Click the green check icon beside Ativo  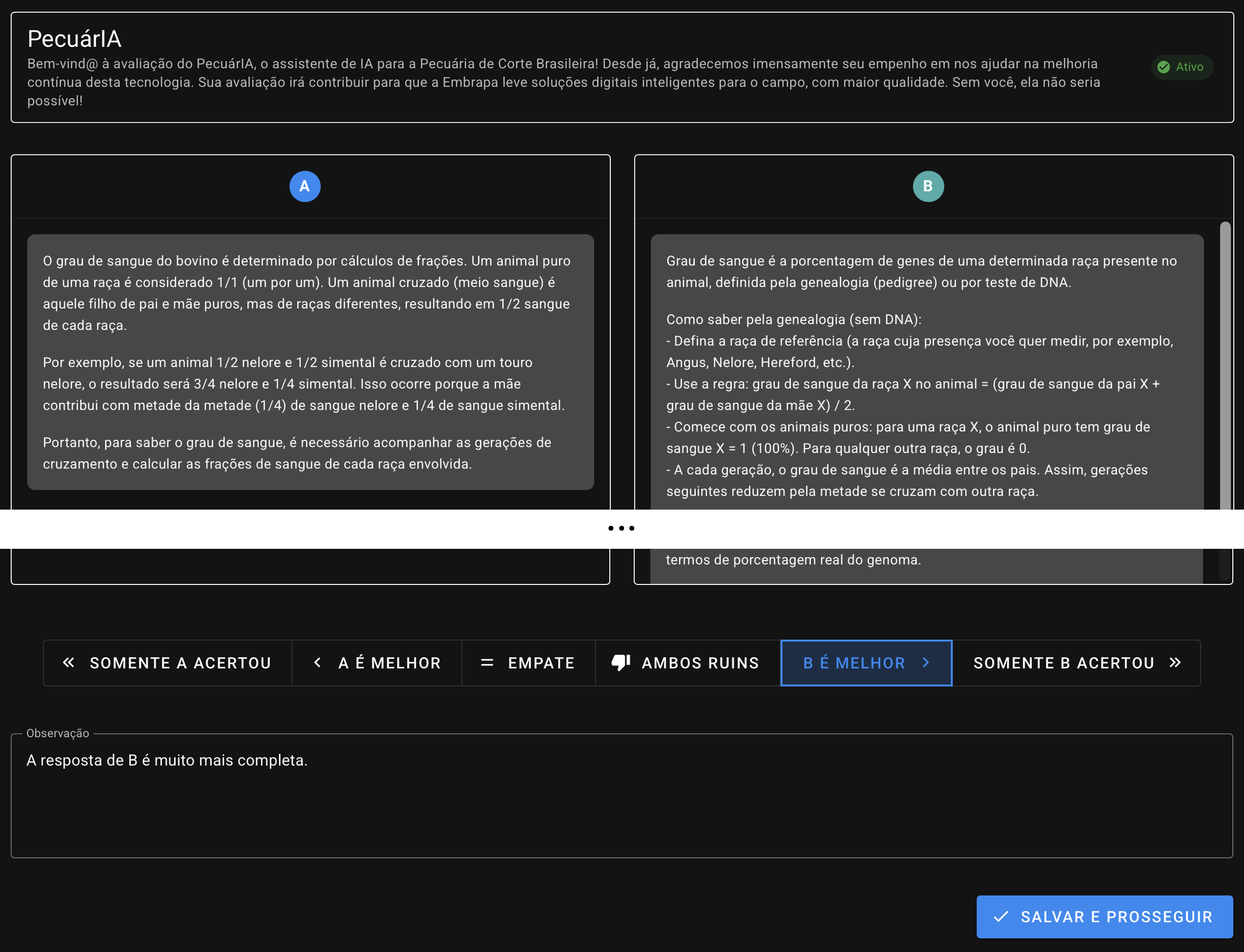[x=1164, y=67]
